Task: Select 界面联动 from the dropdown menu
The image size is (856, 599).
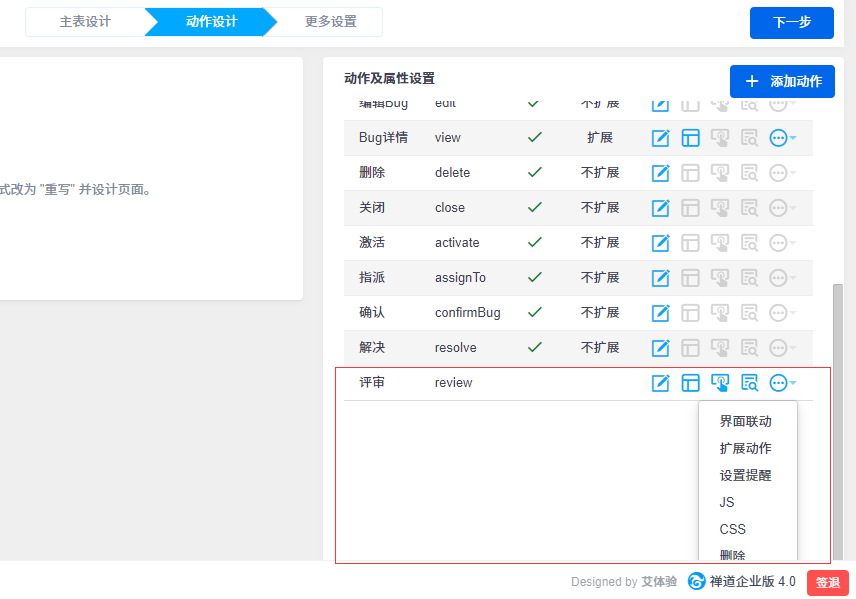Action: click(x=745, y=421)
